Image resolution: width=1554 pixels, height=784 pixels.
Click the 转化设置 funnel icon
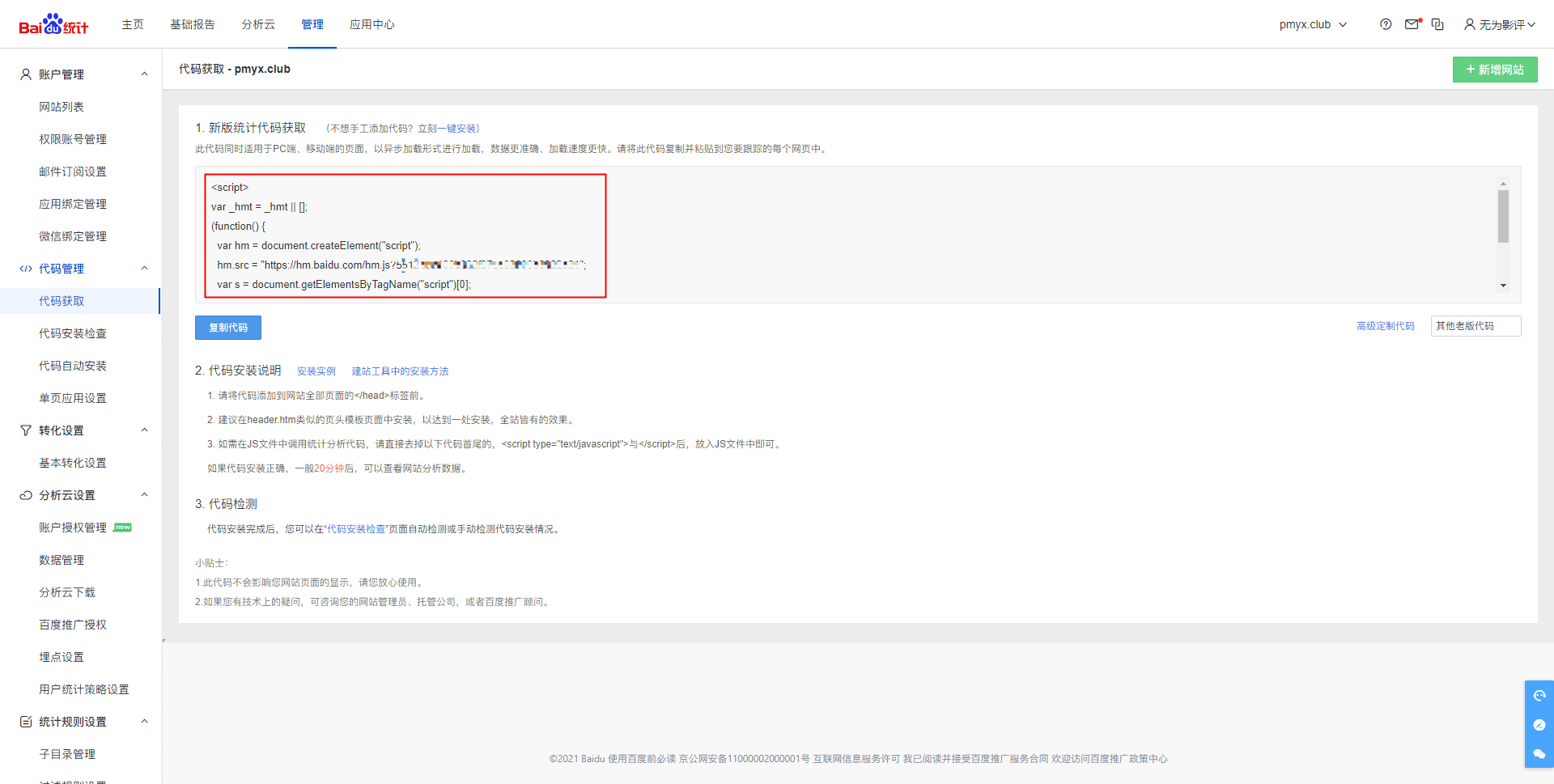(26, 430)
